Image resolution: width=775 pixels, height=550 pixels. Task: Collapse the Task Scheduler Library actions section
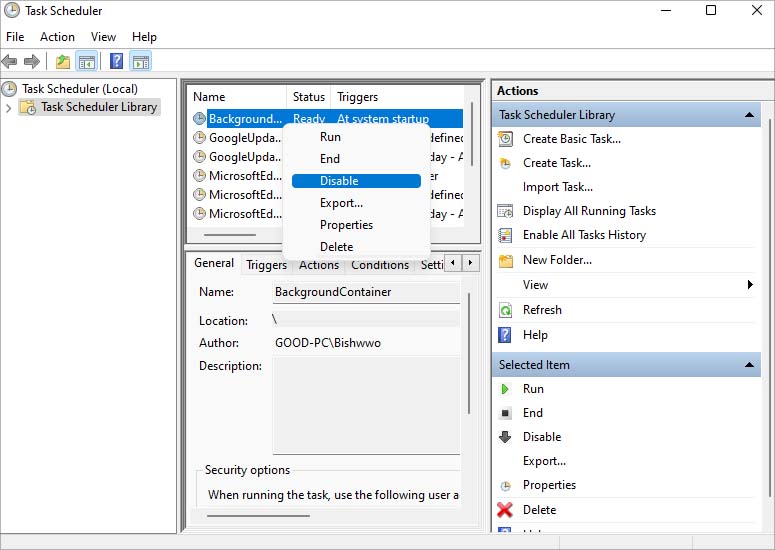pyautogui.click(x=751, y=116)
